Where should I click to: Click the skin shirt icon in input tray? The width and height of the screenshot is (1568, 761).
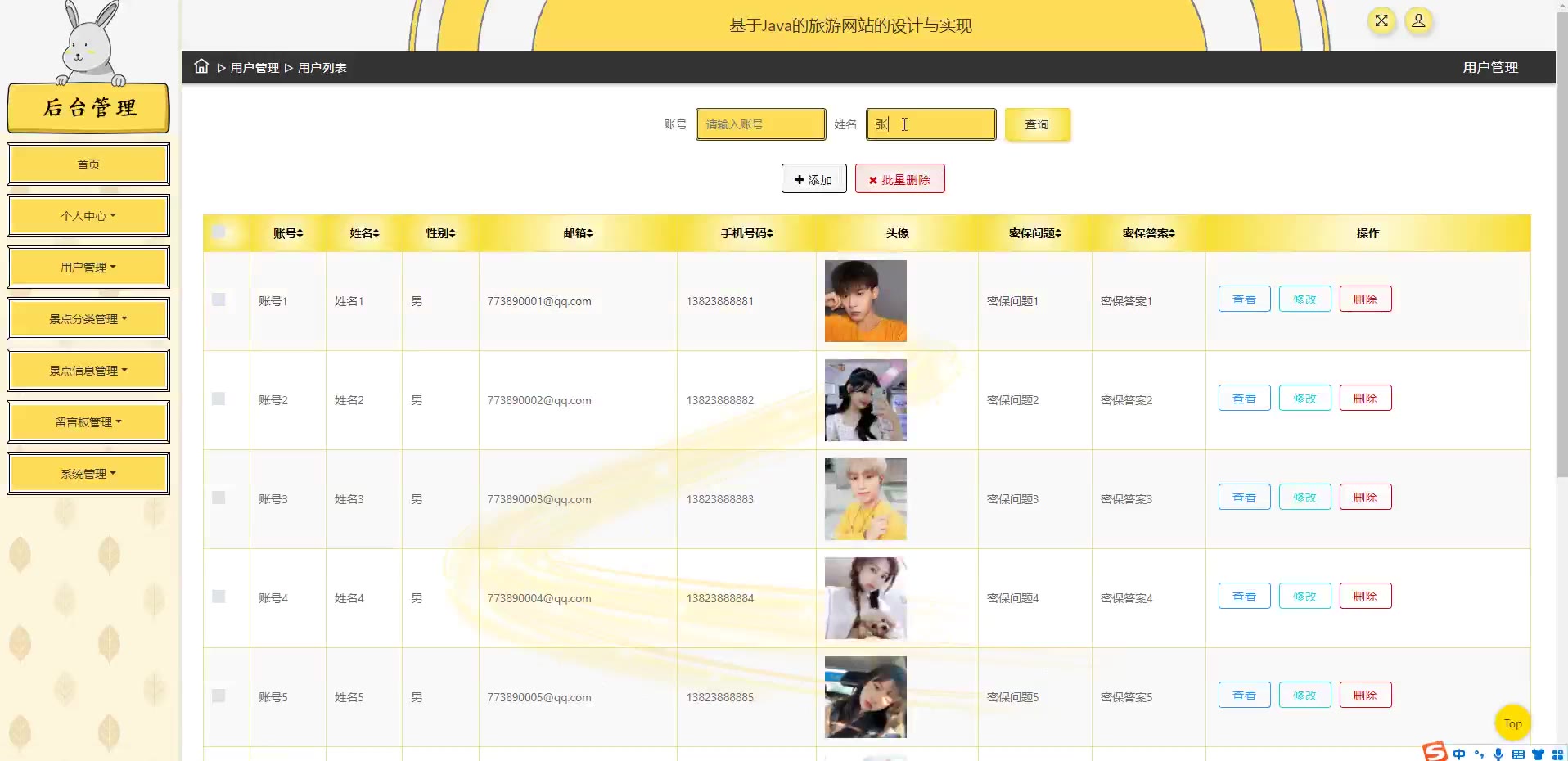(x=1538, y=754)
